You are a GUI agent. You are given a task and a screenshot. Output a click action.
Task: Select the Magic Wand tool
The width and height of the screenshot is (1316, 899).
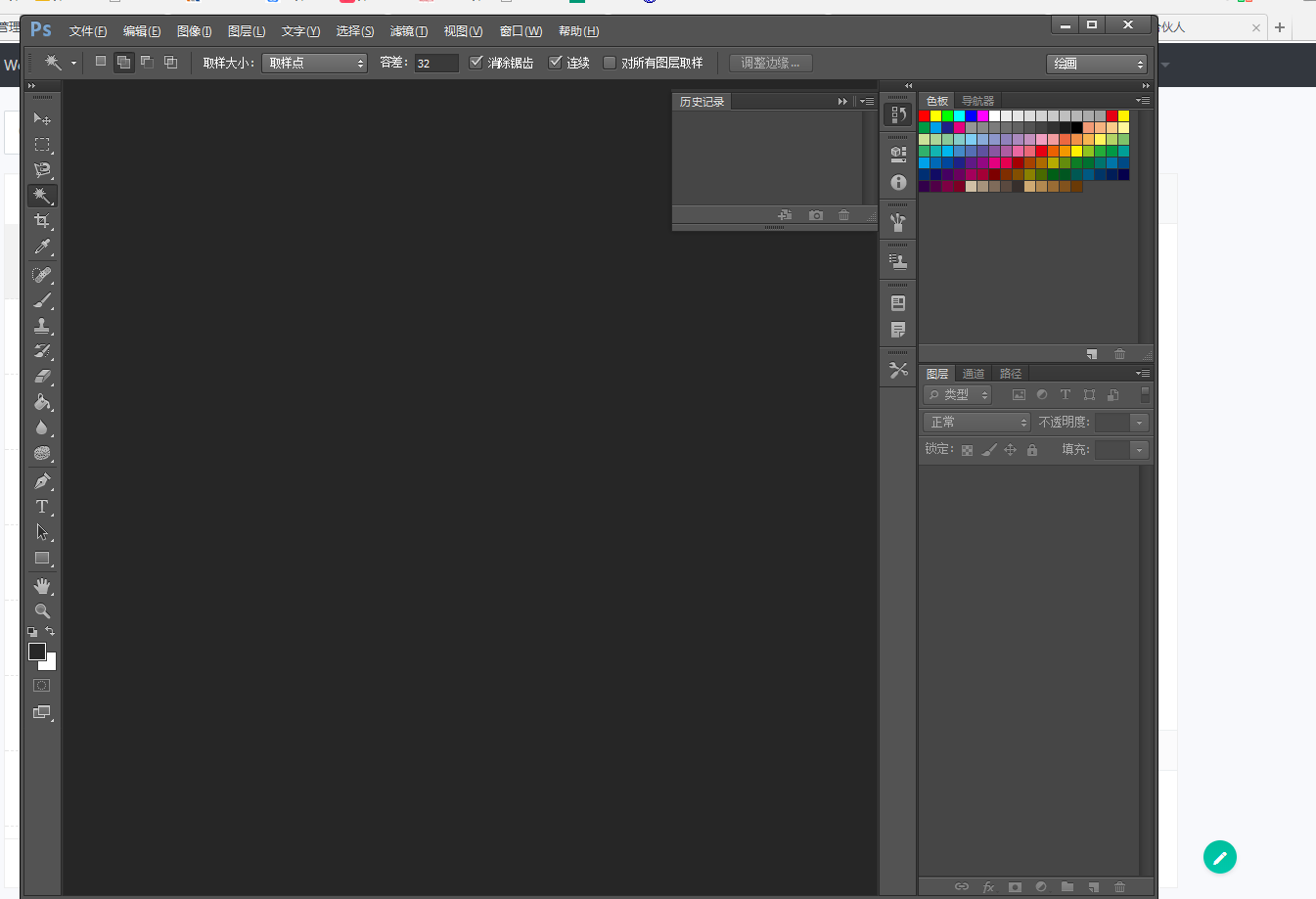pyautogui.click(x=42, y=196)
